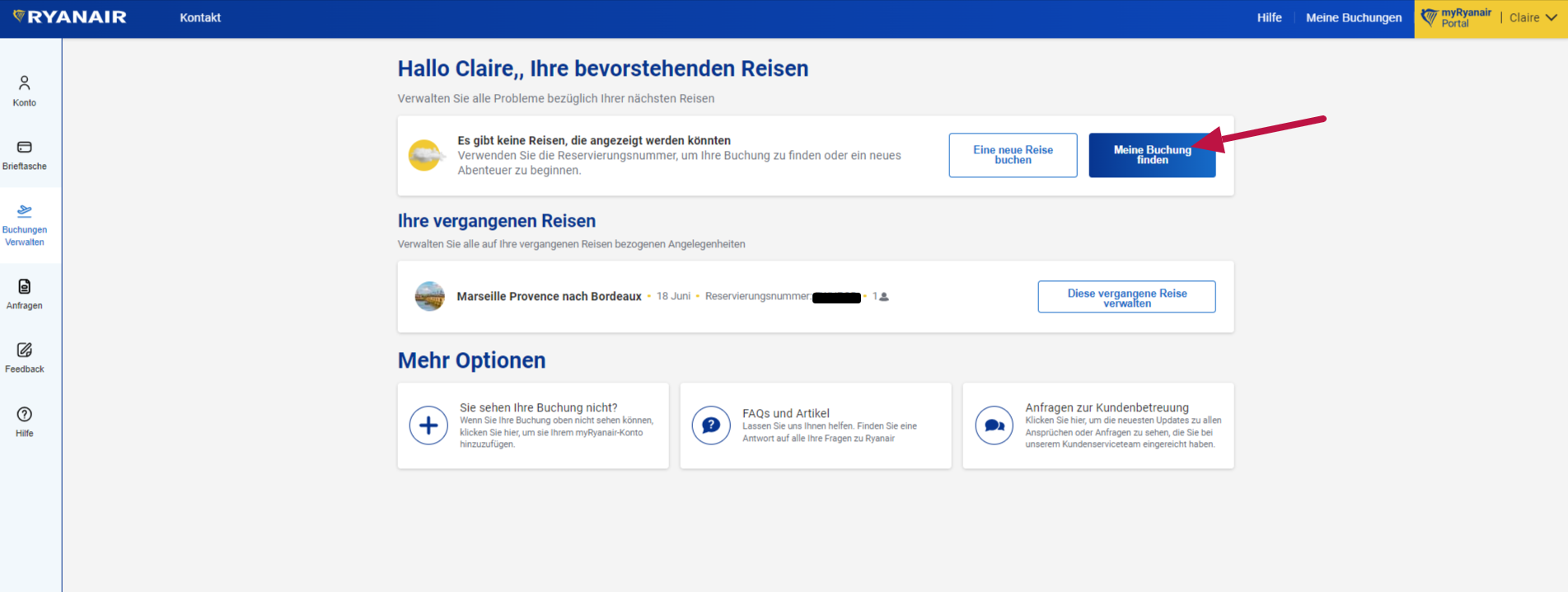Open FAQs und Artikel card
Image resolution: width=1568 pixels, height=592 pixels.
pyautogui.click(x=816, y=425)
